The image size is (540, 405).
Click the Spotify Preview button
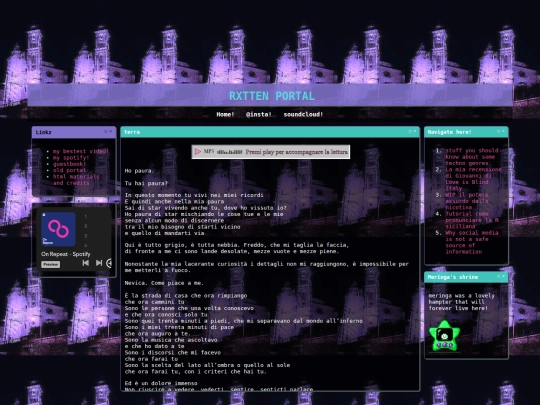(51, 264)
